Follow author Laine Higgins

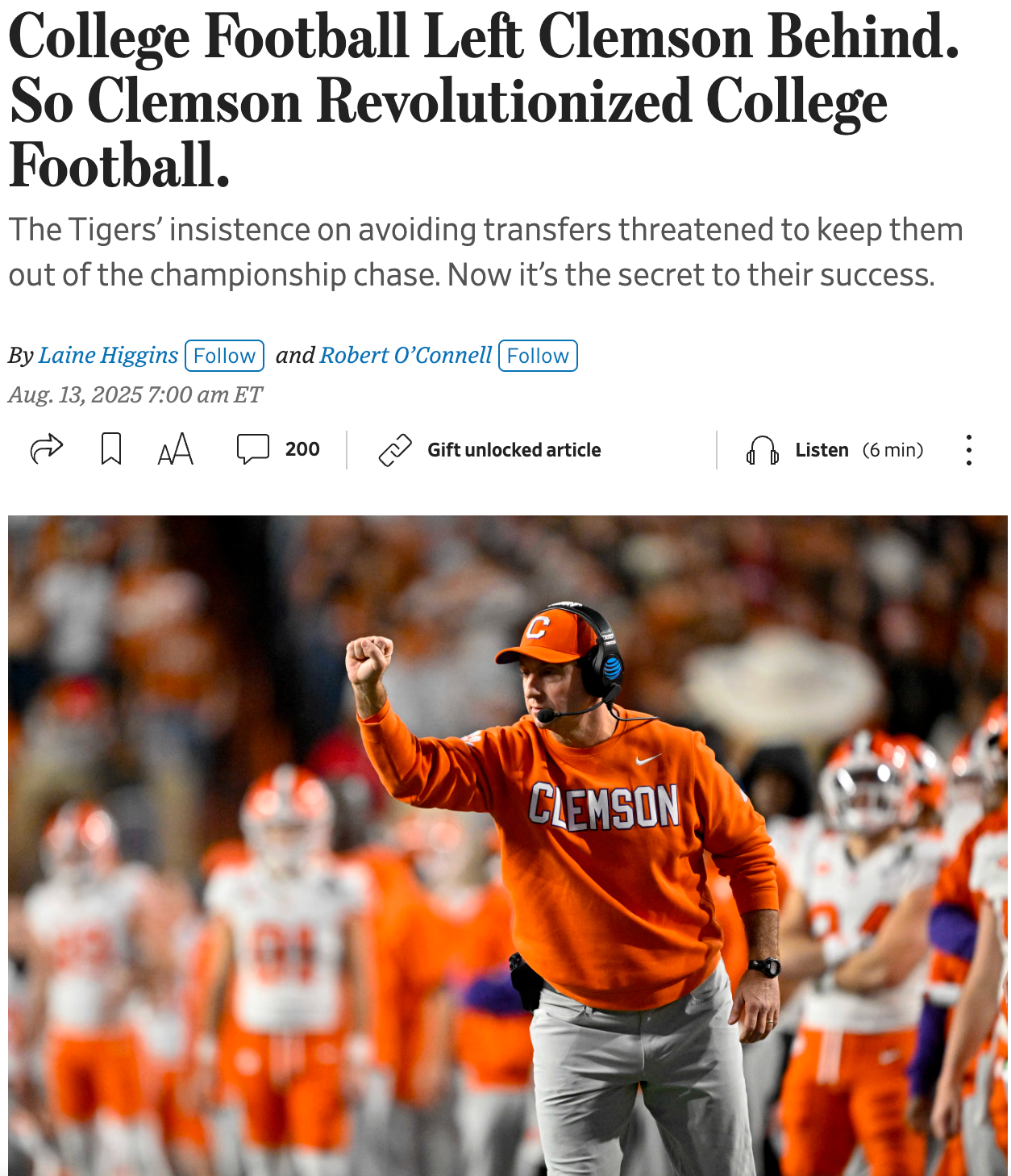(x=224, y=356)
